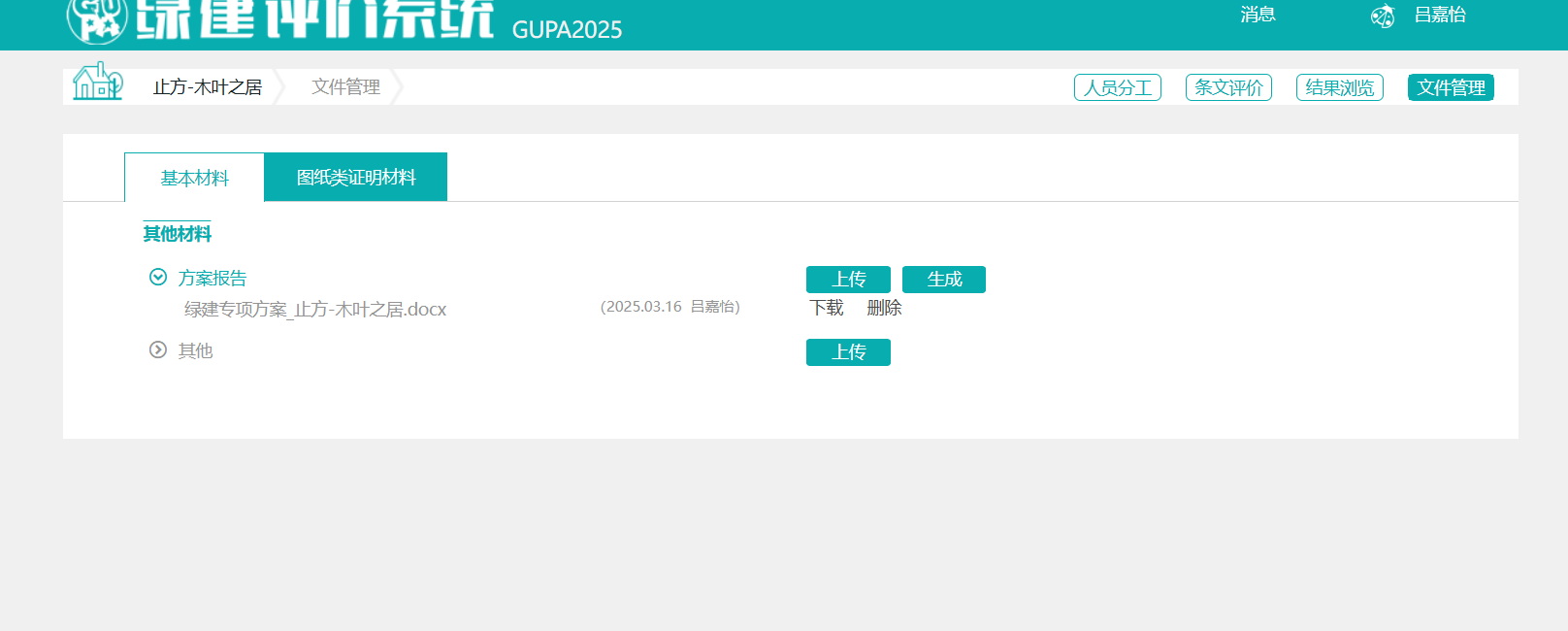Click the house icon in the breadcrumb
1568x631 pixels.
pyautogui.click(x=97, y=83)
